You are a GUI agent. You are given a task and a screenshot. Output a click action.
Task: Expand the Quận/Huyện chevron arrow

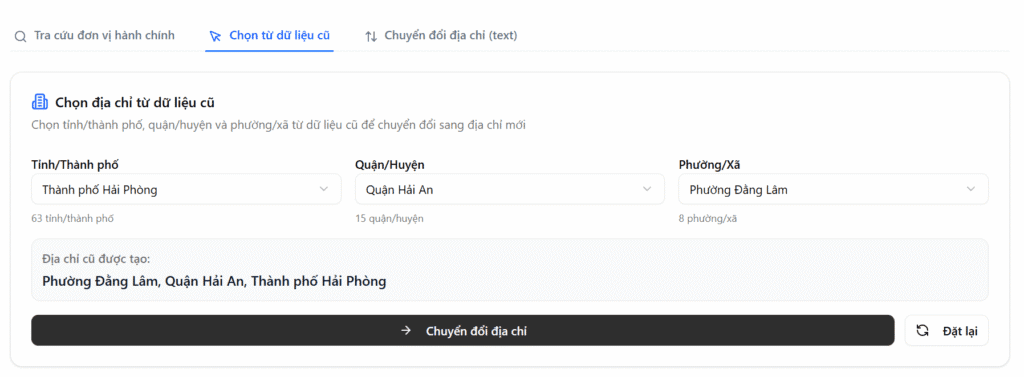coord(647,189)
